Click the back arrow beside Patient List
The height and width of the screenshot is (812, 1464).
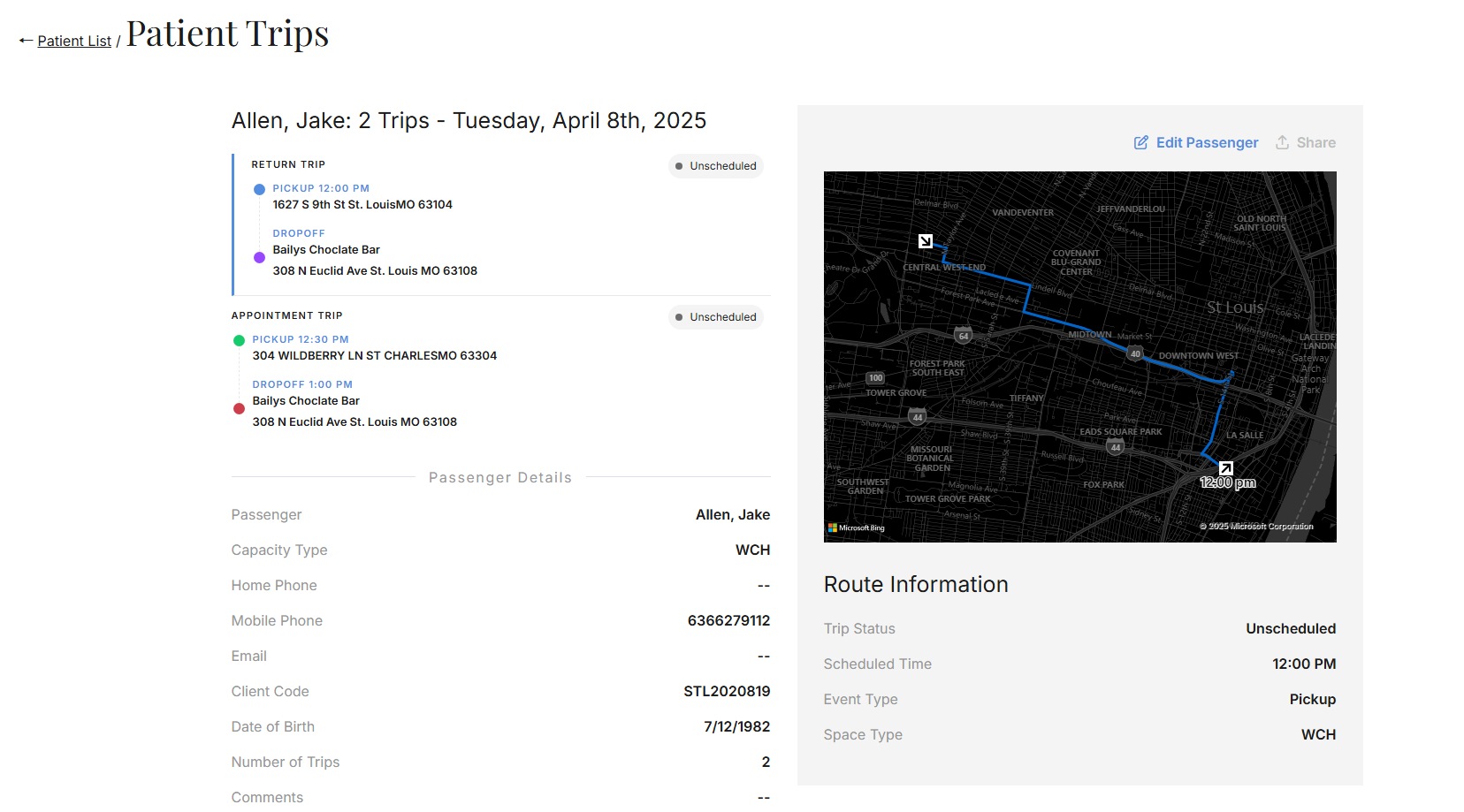pyautogui.click(x=26, y=41)
